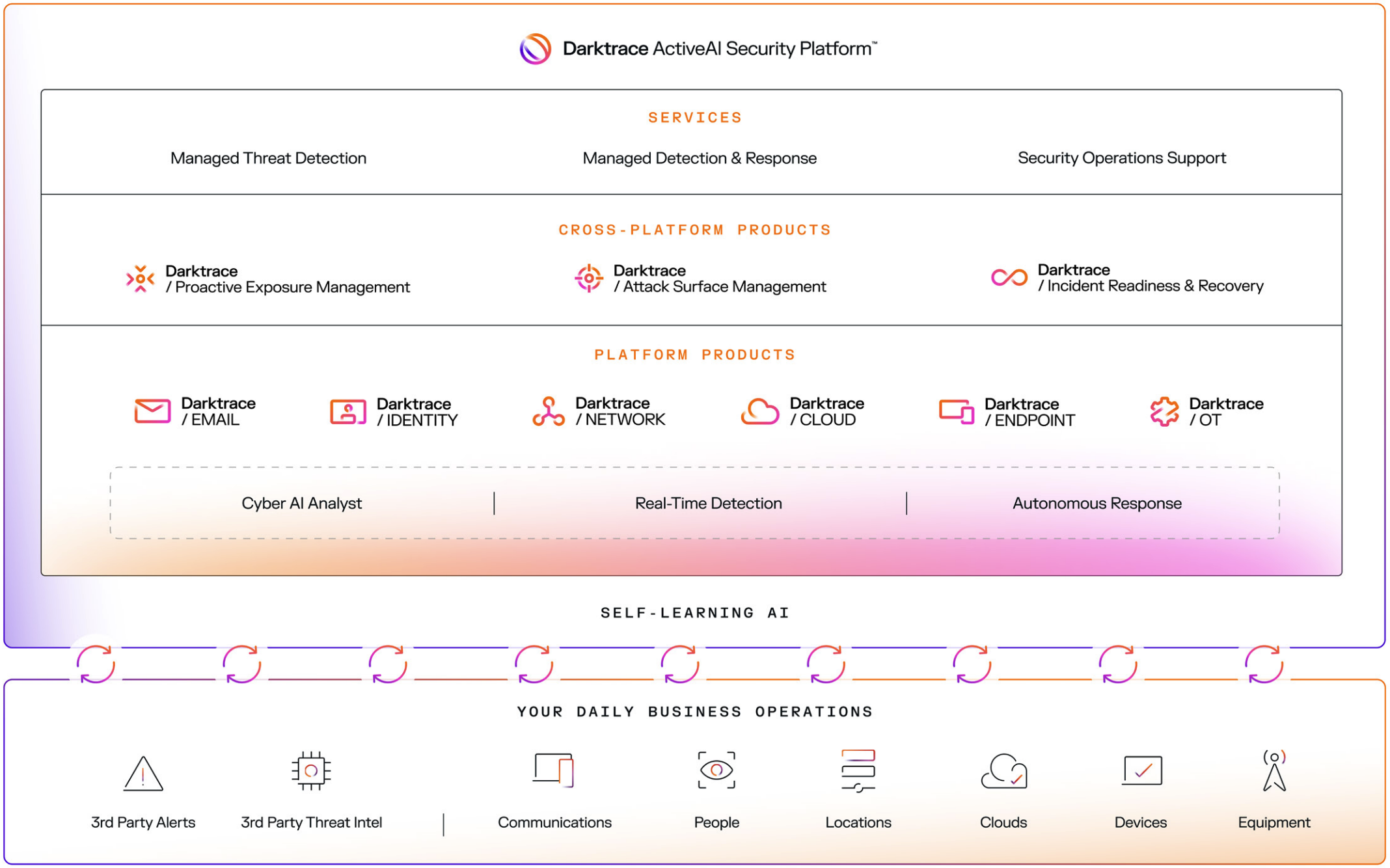Click the Darktrace ActiveAI Security Platform title
The image size is (1390, 868).
pos(720,49)
